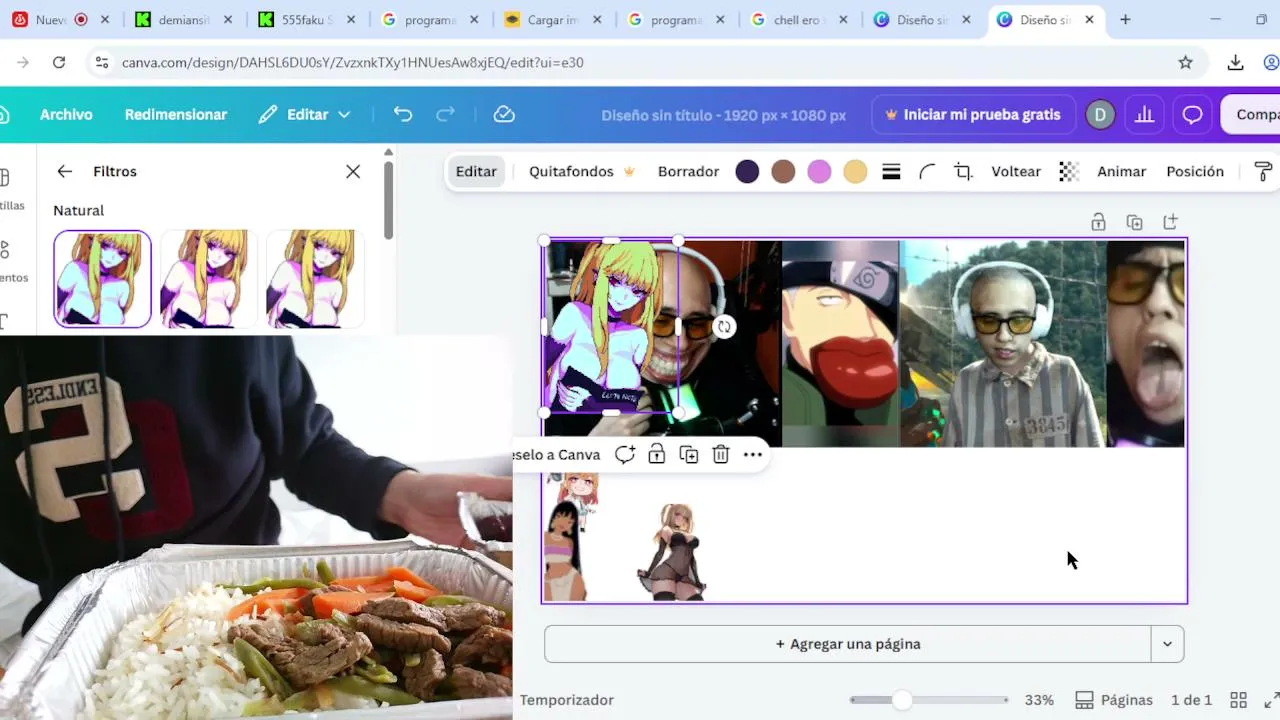Enter fullscreen presentation mode
This screenshot has width=1280, height=720.
tap(1272, 700)
